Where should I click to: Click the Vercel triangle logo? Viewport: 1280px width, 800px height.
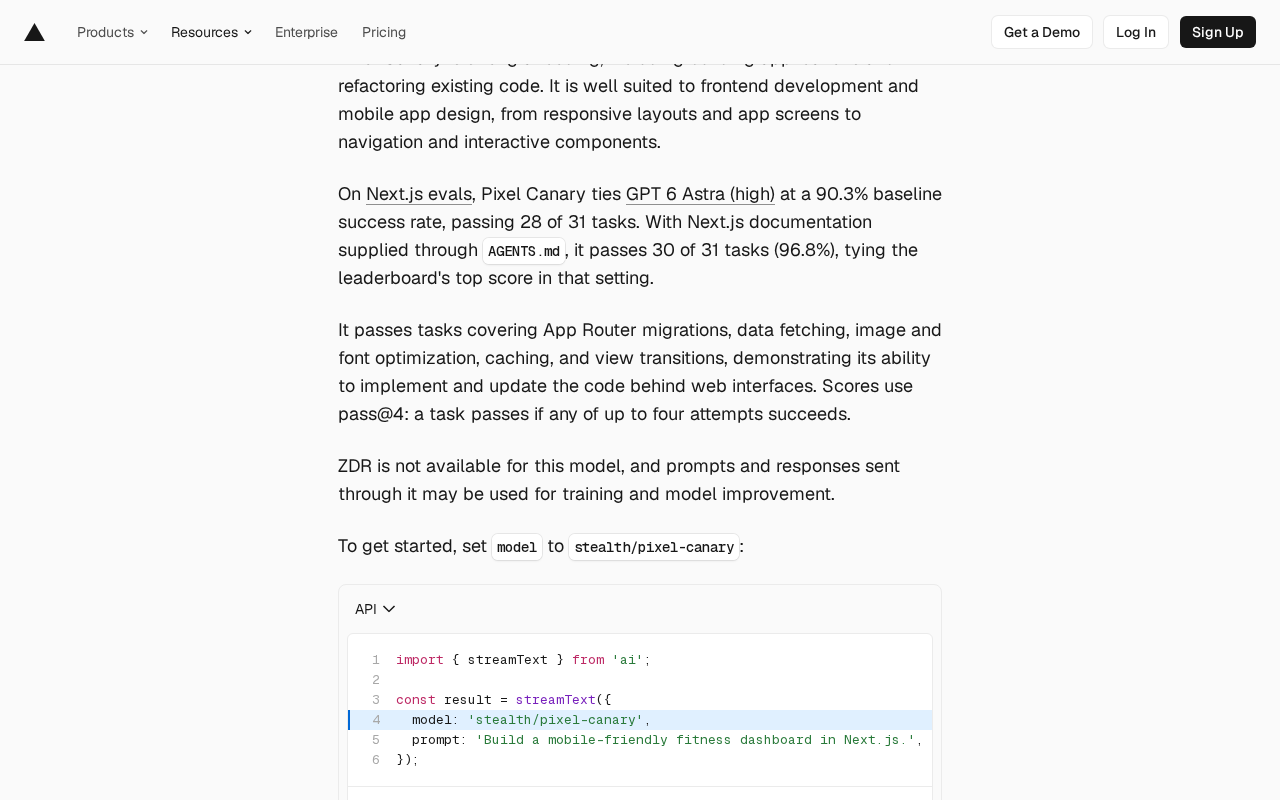[34, 32]
